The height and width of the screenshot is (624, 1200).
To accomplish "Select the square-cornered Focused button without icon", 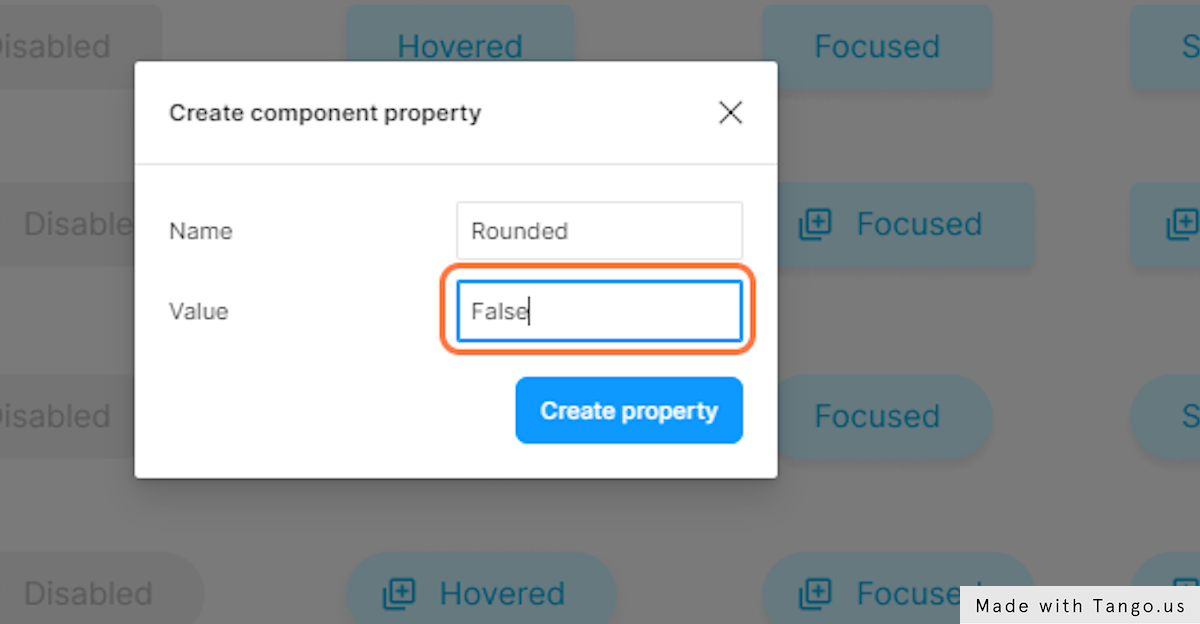I will 877,46.
